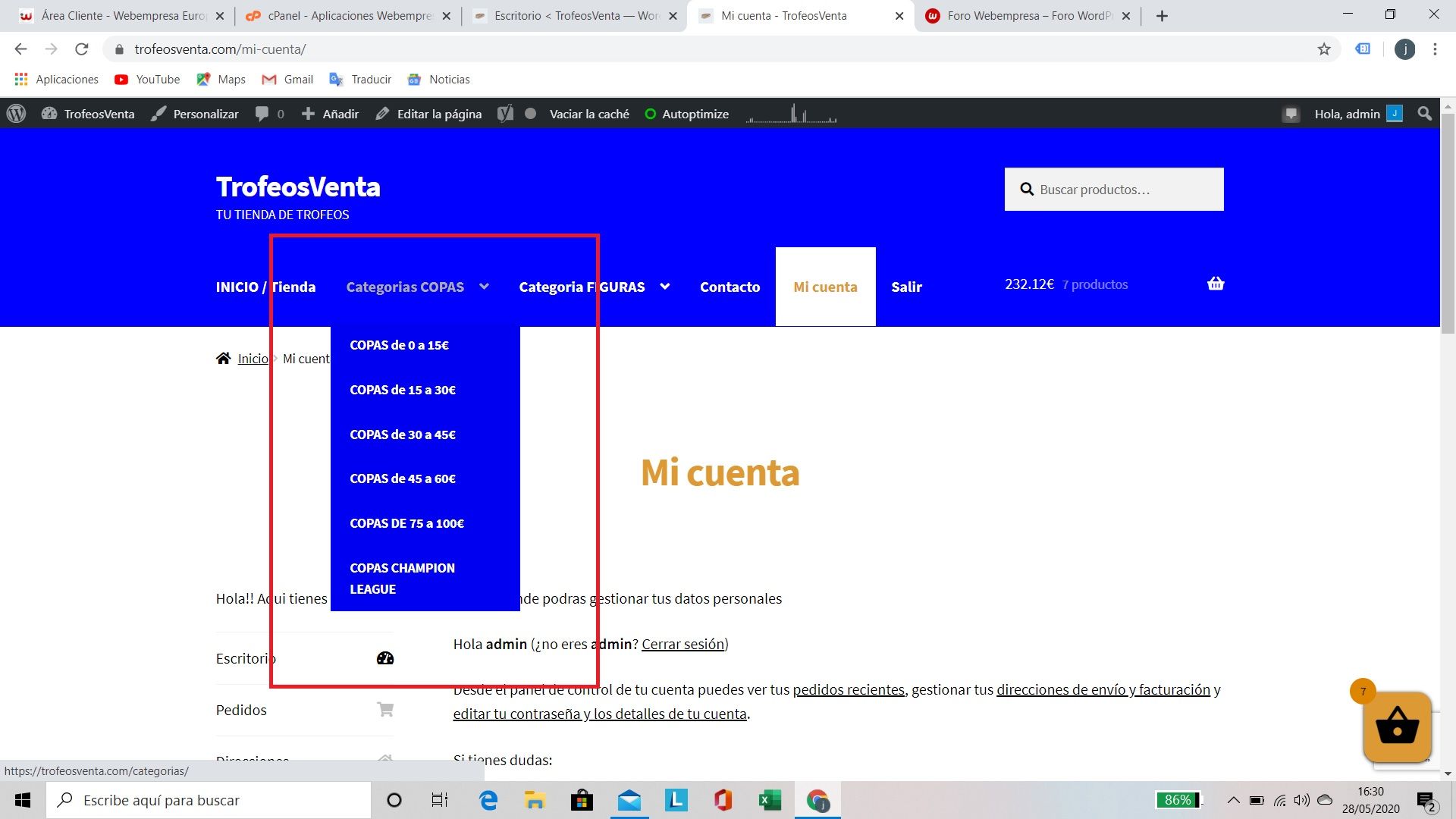Open the WordPress logo menu in admin bar

coord(16,114)
